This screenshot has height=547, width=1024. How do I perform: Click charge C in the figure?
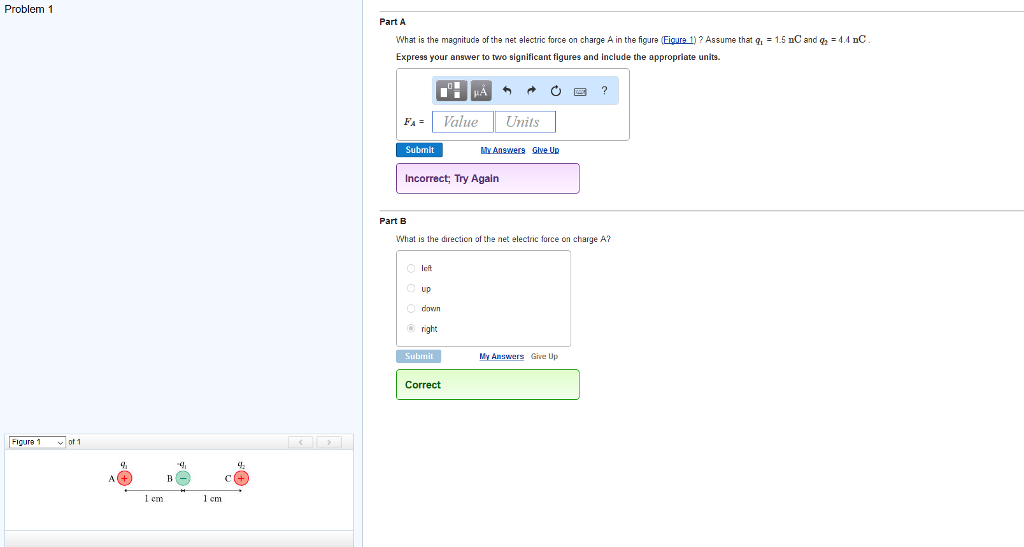[x=242, y=478]
